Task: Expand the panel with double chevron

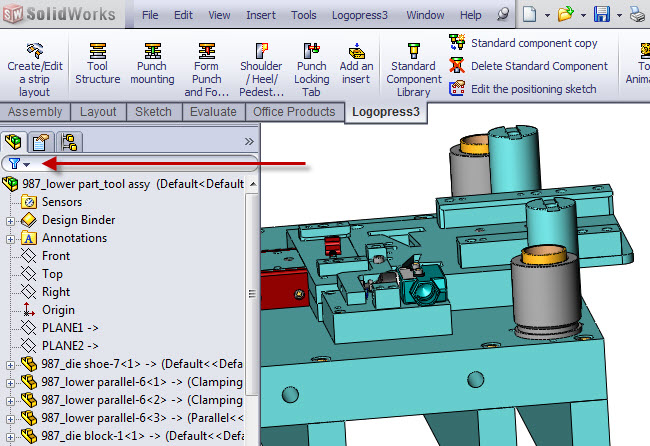Action: 249,141
